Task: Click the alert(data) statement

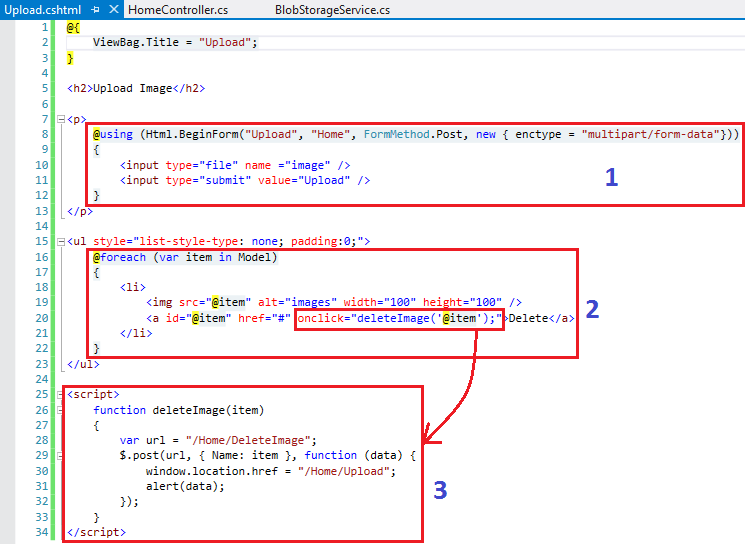Action: pyautogui.click(x=185, y=486)
